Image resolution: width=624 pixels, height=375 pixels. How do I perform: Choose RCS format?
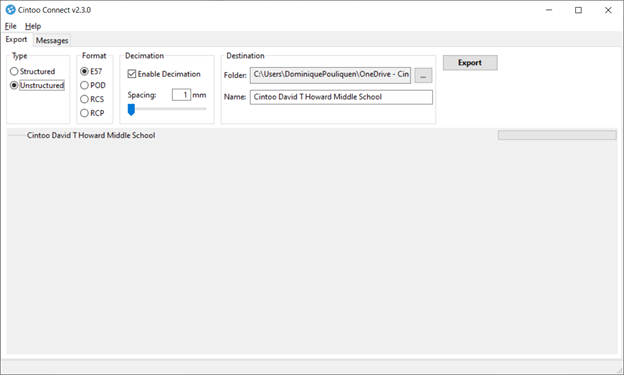click(92, 99)
